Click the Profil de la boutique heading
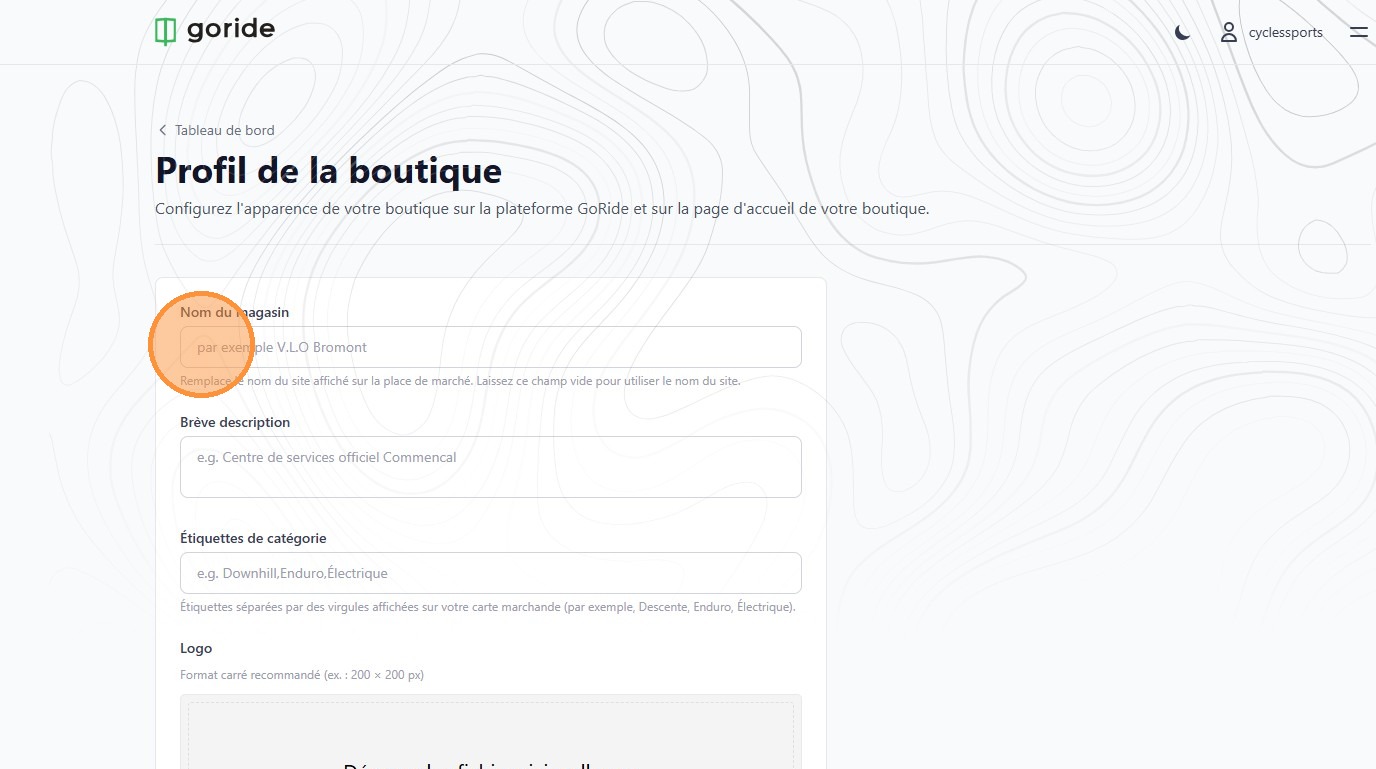Image resolution: width=1376 pixels, height=769 pixels. (328, 171)
